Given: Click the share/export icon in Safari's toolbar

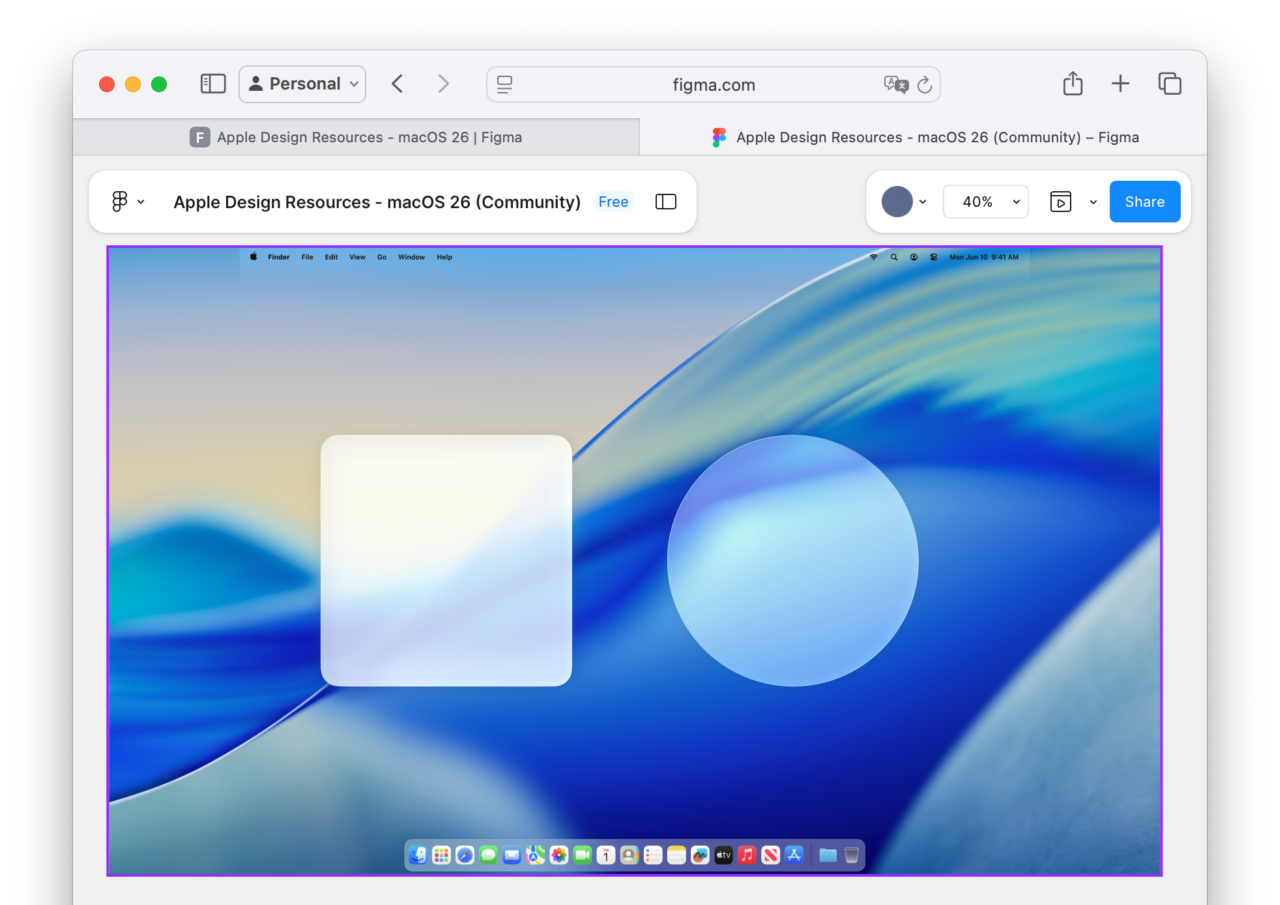Looking at the screenshot, I should [x=1072, y=84].
